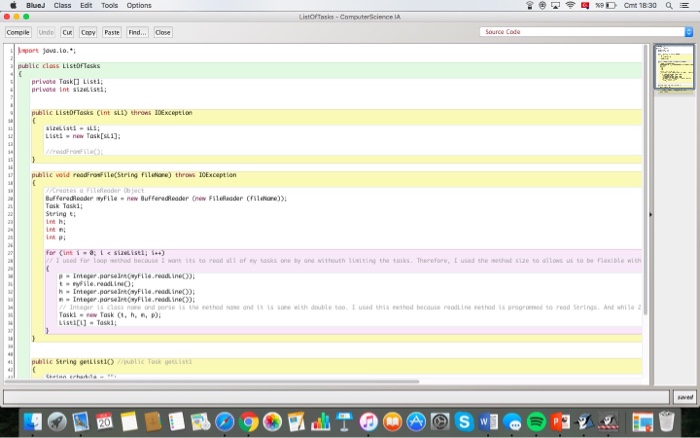Click the greyed Undo button
Image resolution: width=700 pixels, height=438 pixels.
tap(46, 32)
